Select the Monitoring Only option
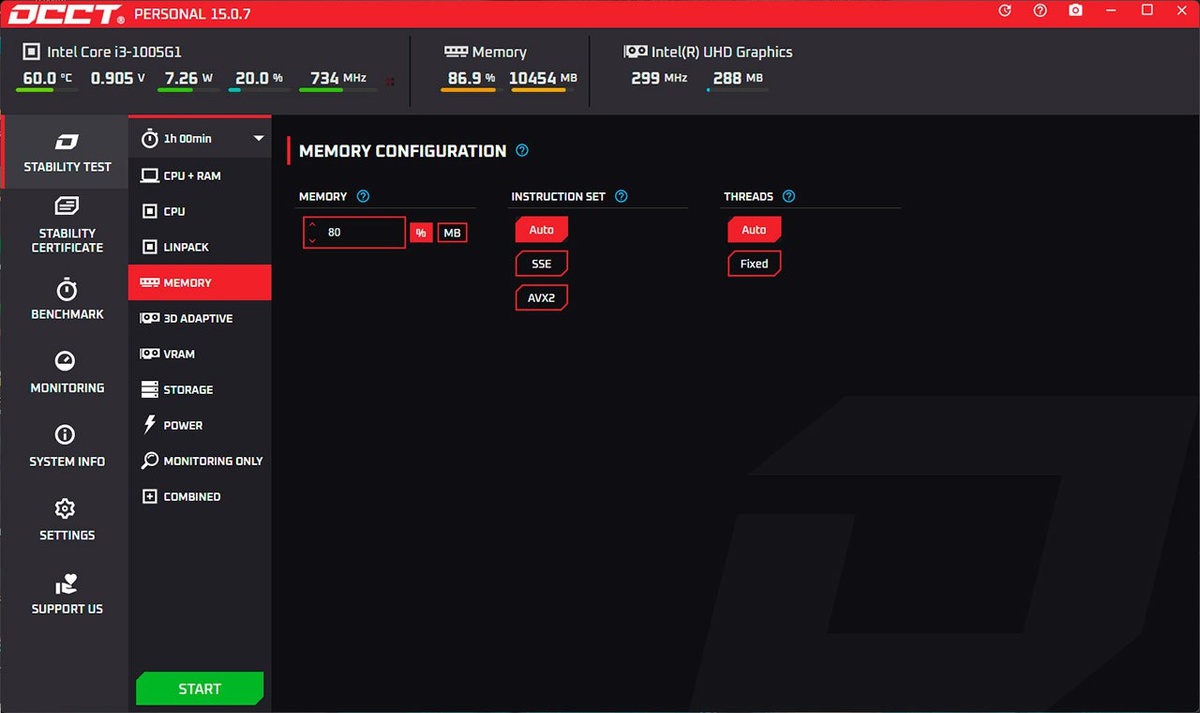This screenshot has width=1200, height=713. (200, 461)
